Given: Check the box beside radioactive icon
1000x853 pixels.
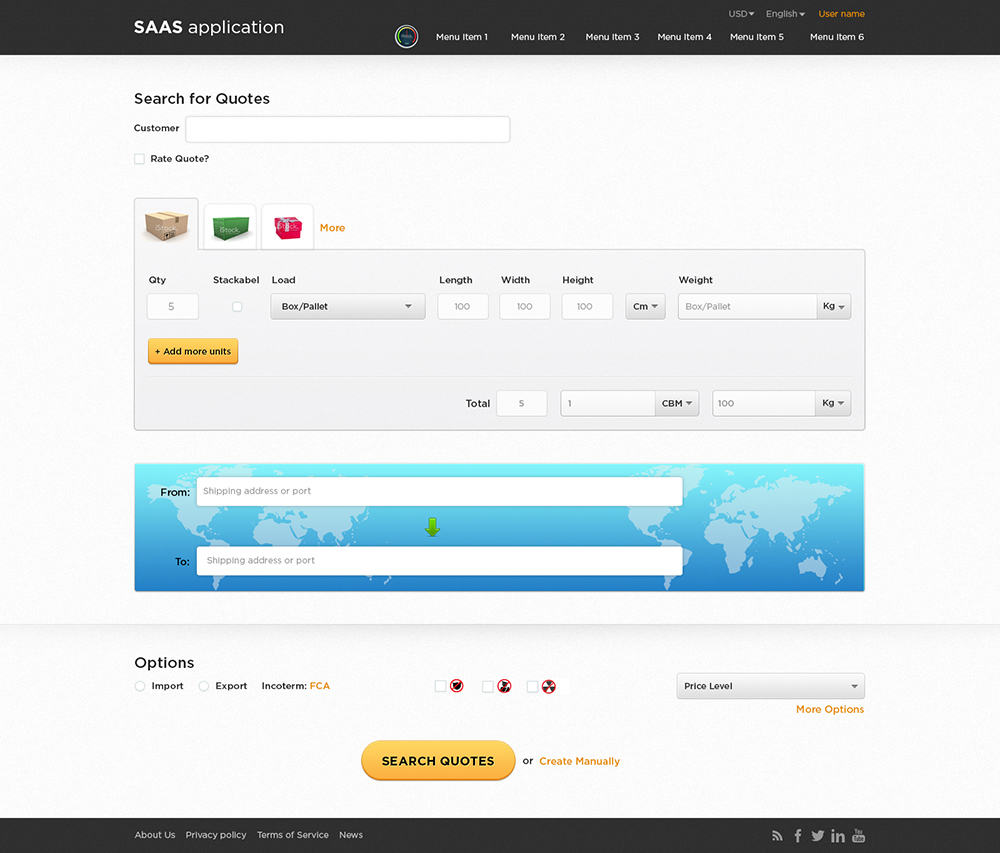Looking at the screenshot, I should [x=533, y=686].
